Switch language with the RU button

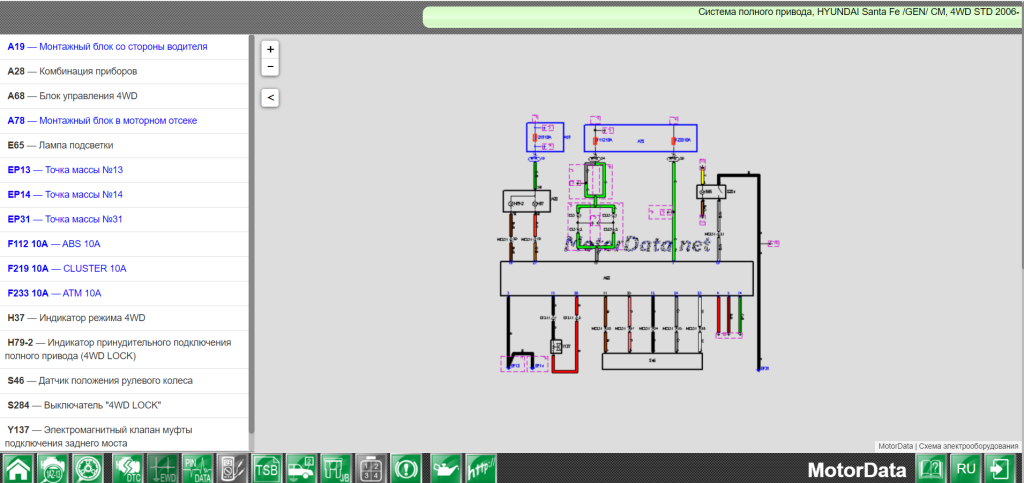pos(966,468)
